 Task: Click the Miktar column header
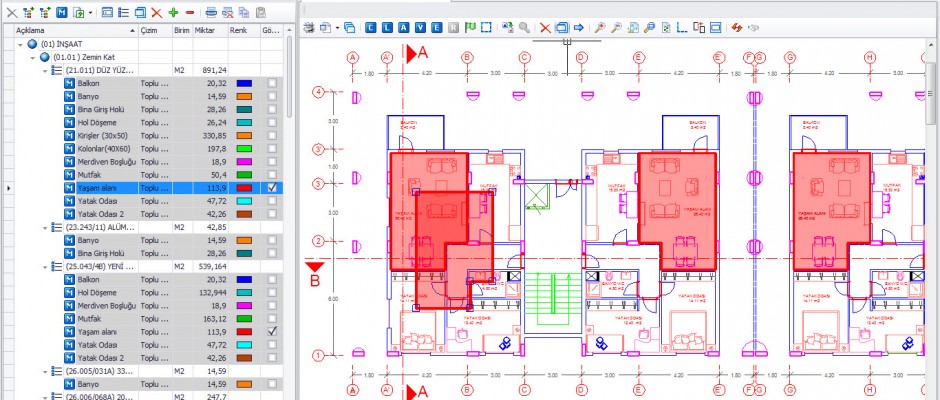[205, 31]
